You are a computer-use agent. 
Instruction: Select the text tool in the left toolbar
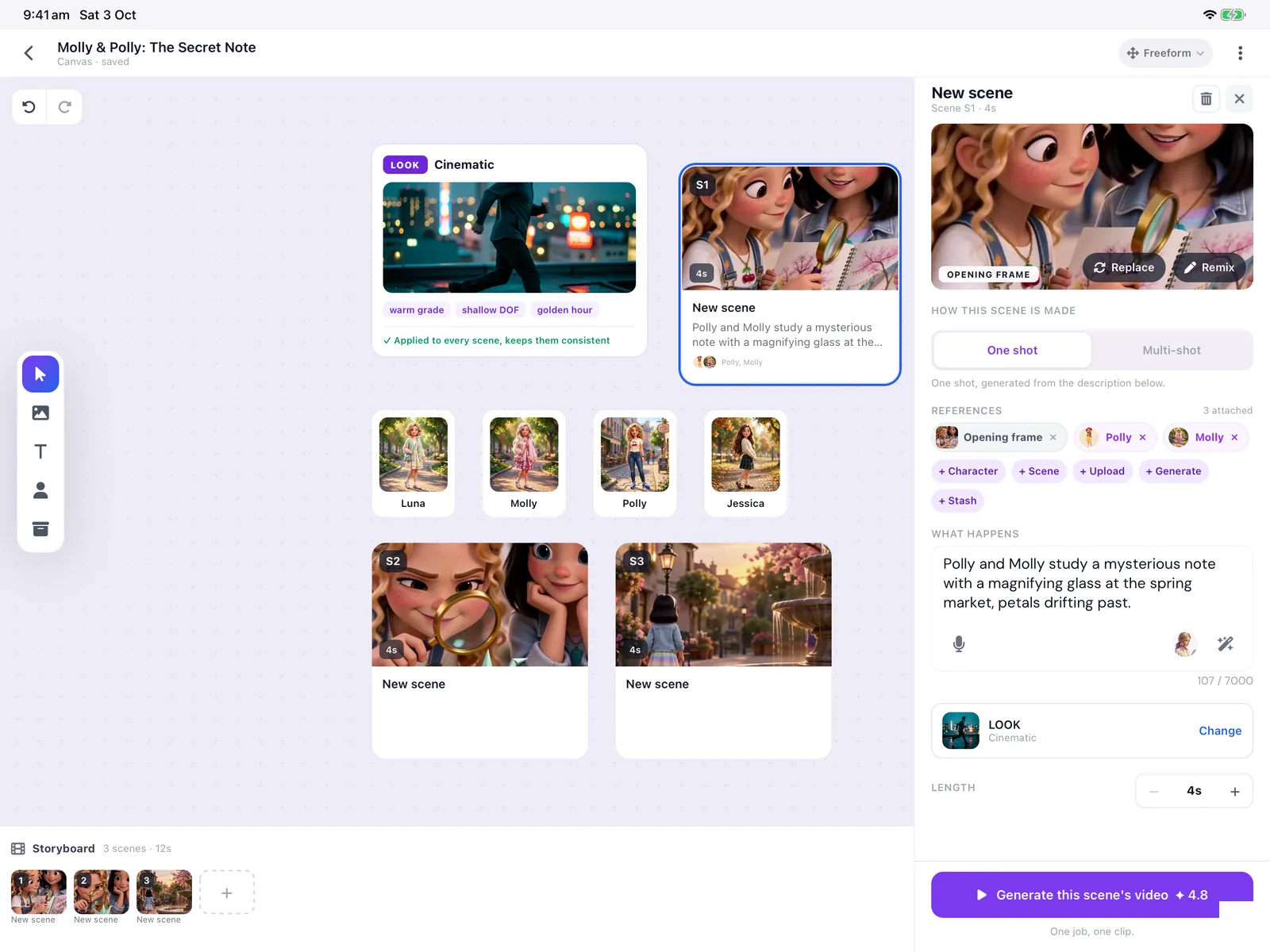point(40,451)
